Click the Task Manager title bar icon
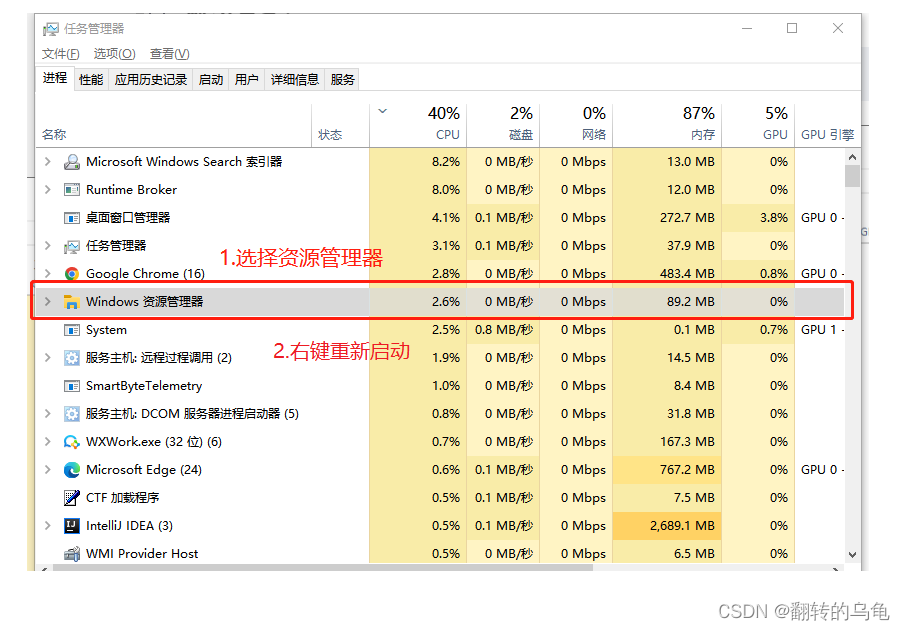The height and width of the screenshot is (630, 905). point(51,29)
